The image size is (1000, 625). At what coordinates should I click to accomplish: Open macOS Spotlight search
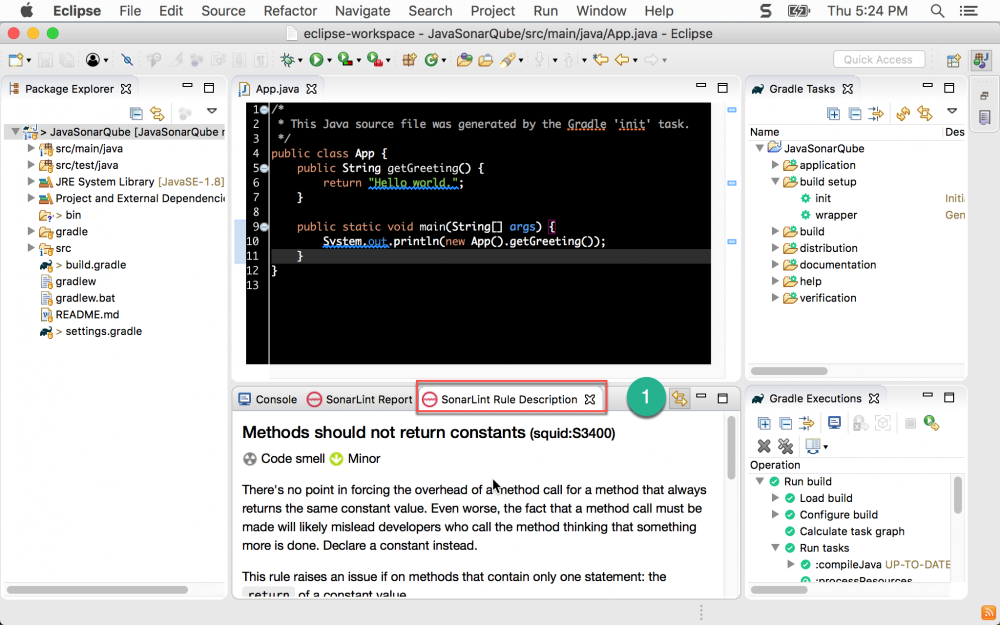[937, 11]
